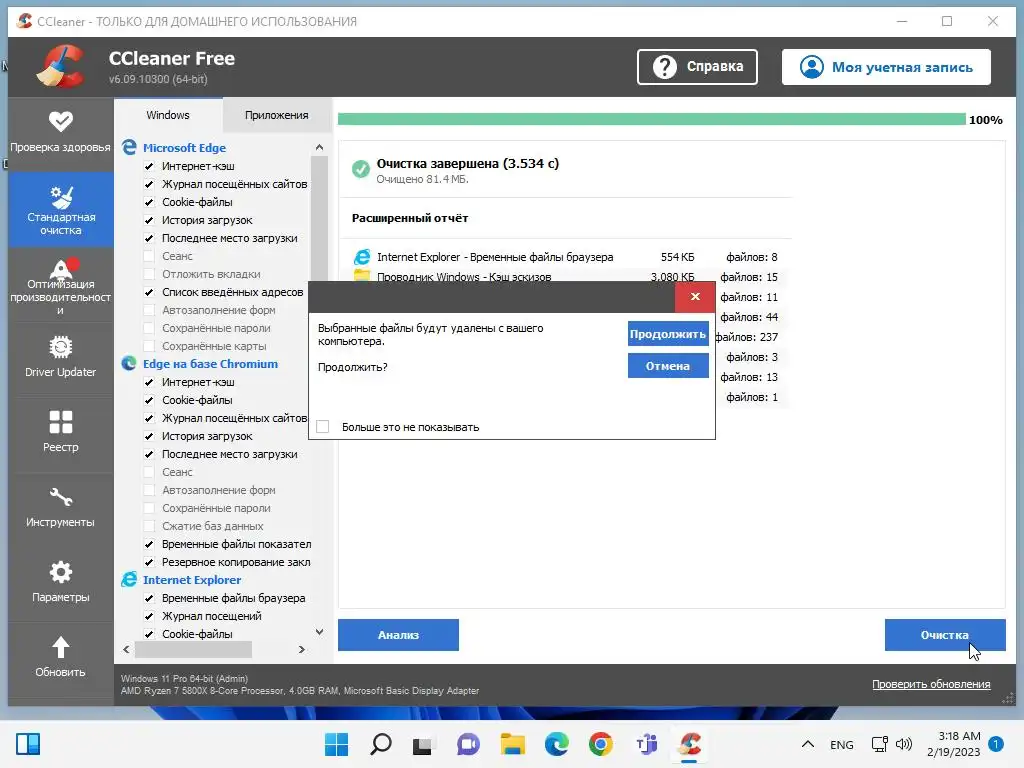Viewport: 1024px width, 768px height.
Task: Select the 'Расширенный отчёт' heading
Action: click(x=410, y=218)
